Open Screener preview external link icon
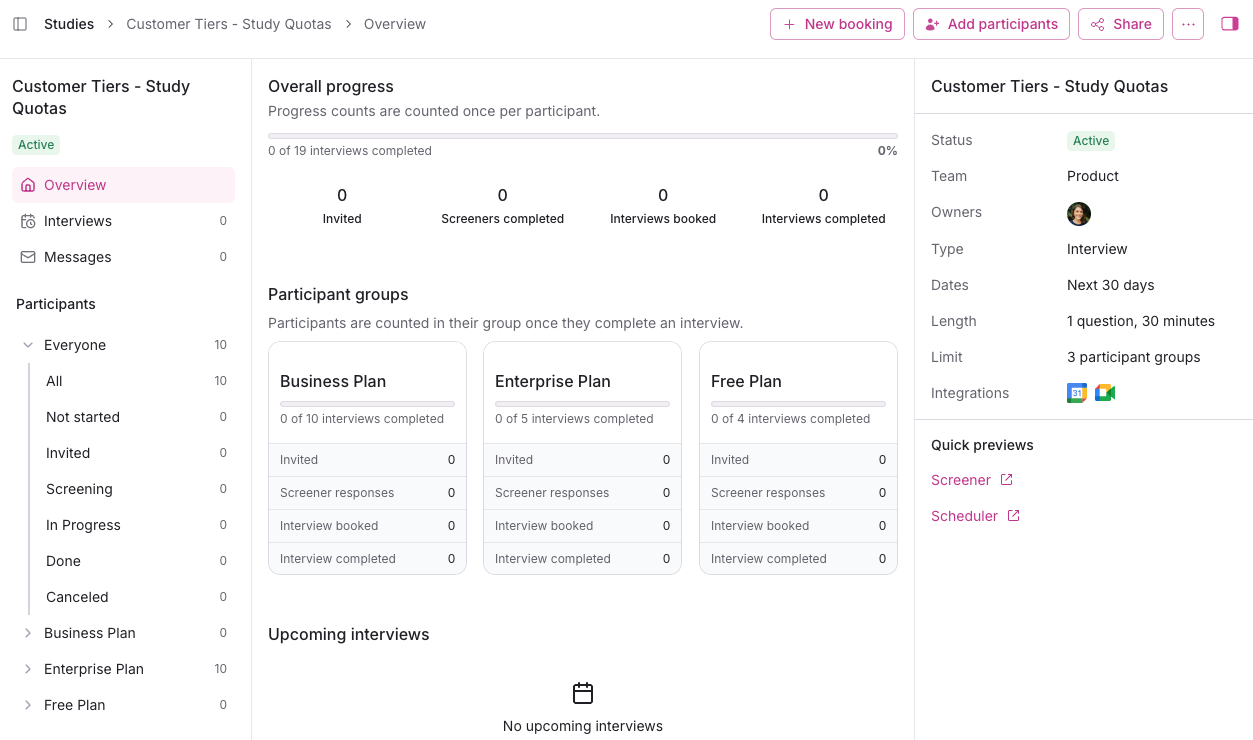1253x740 pixels. [1007, 480]
